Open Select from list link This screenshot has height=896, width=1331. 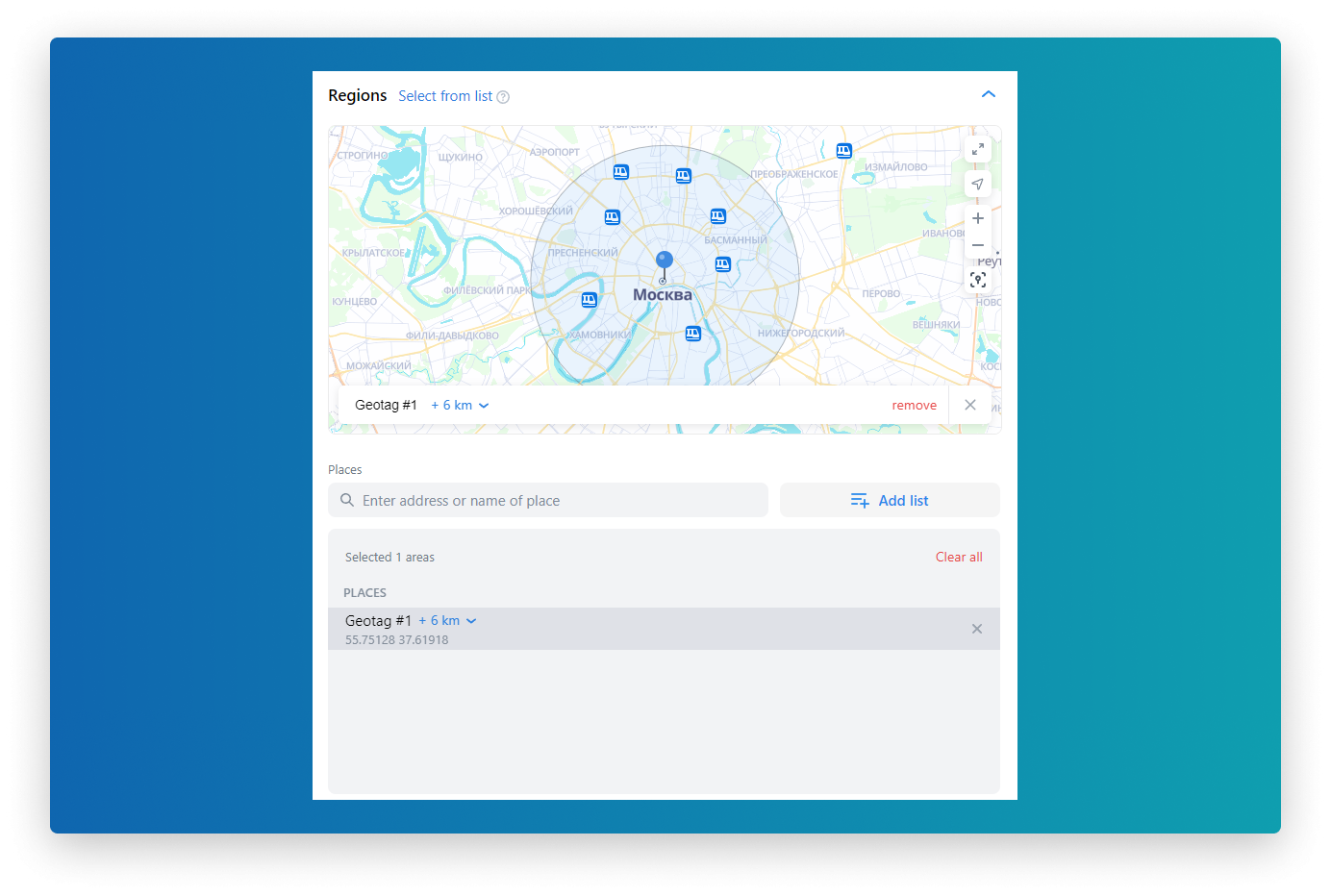point(445,96)
